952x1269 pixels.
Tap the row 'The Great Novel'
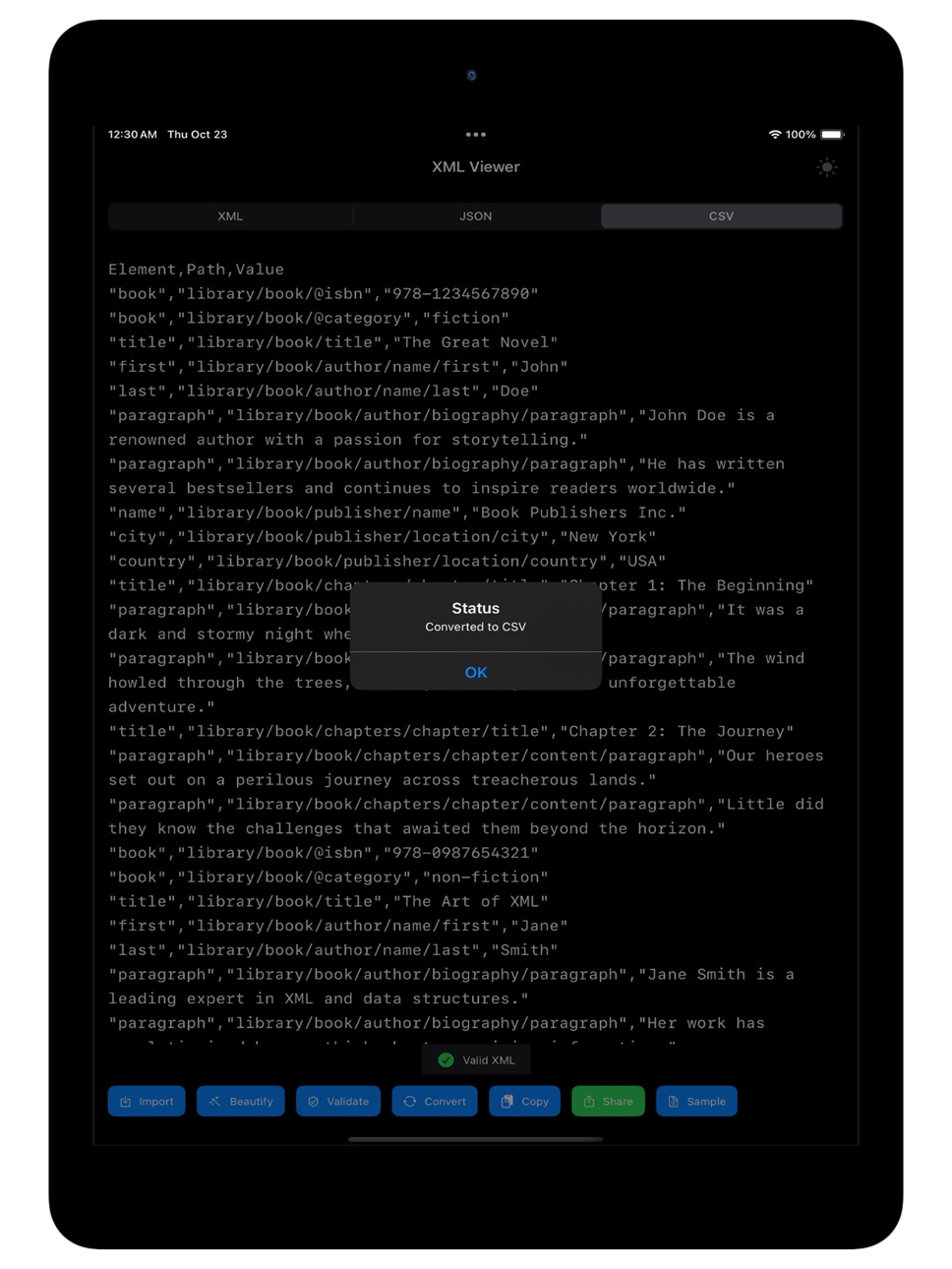333,342
